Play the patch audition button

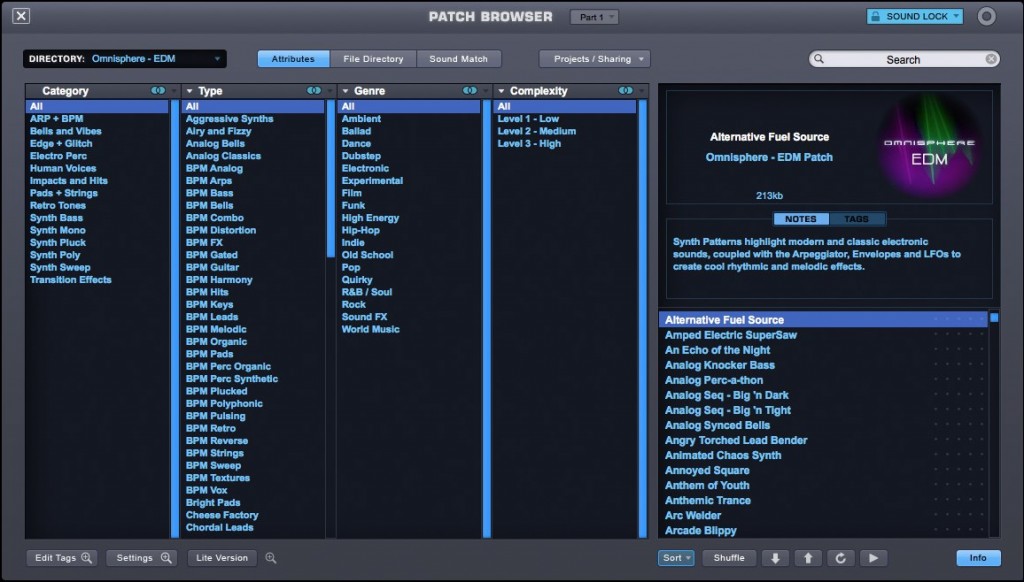pyautogui.click(x=873, y=558)
